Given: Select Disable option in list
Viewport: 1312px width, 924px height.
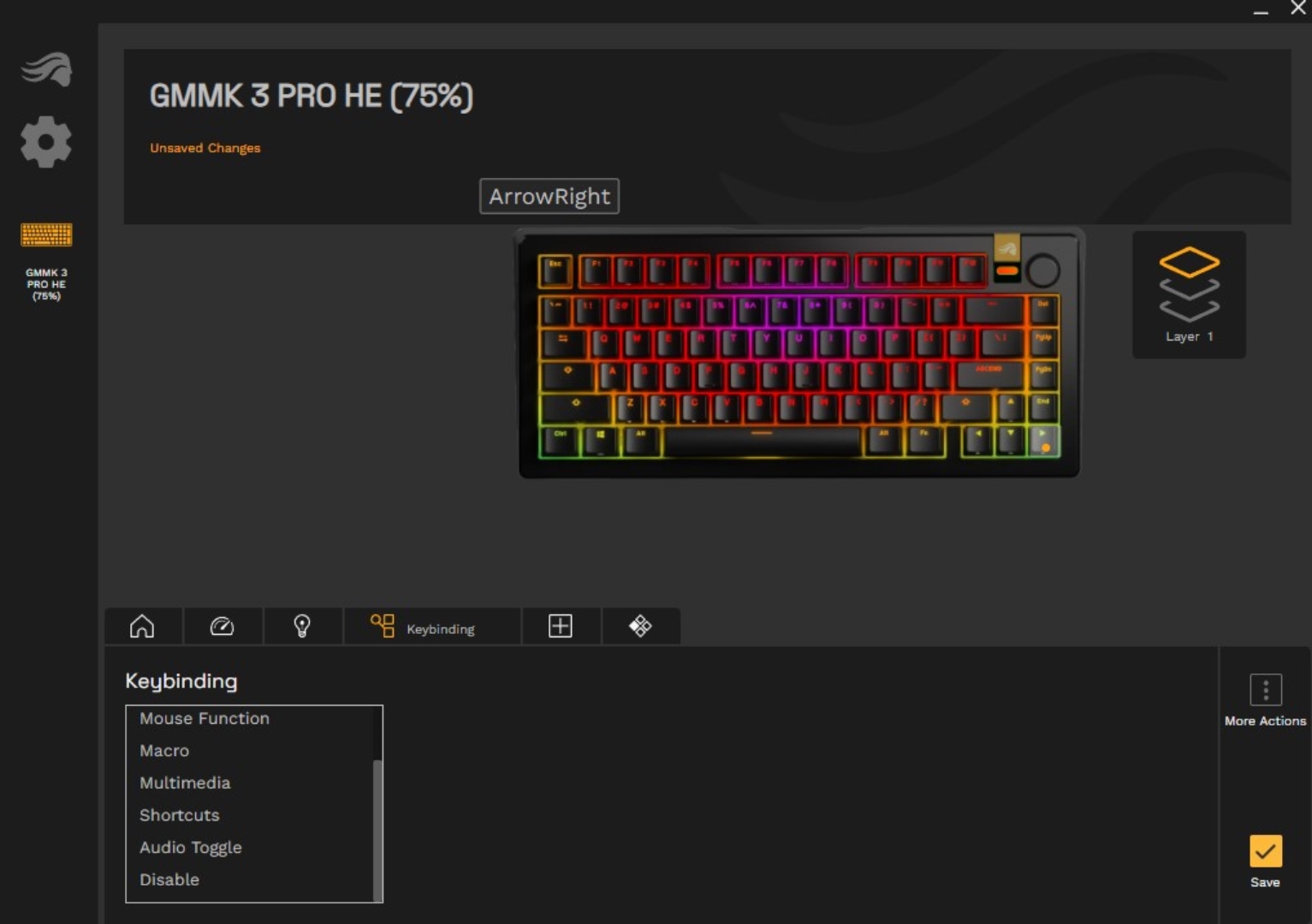Looking at the screenshot, I should click(x=169, y=880).
